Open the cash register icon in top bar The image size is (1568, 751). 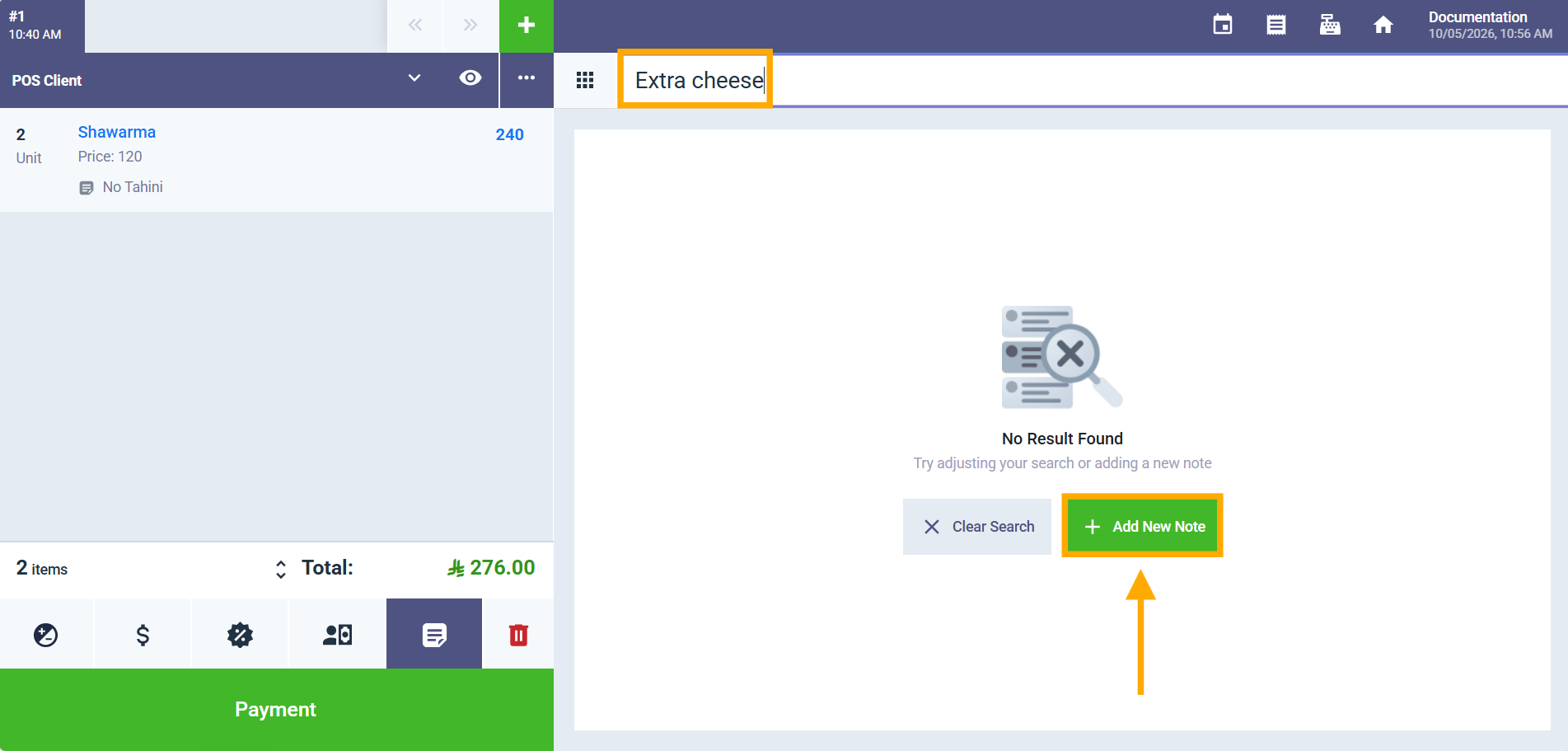(x=1330, y=25)
